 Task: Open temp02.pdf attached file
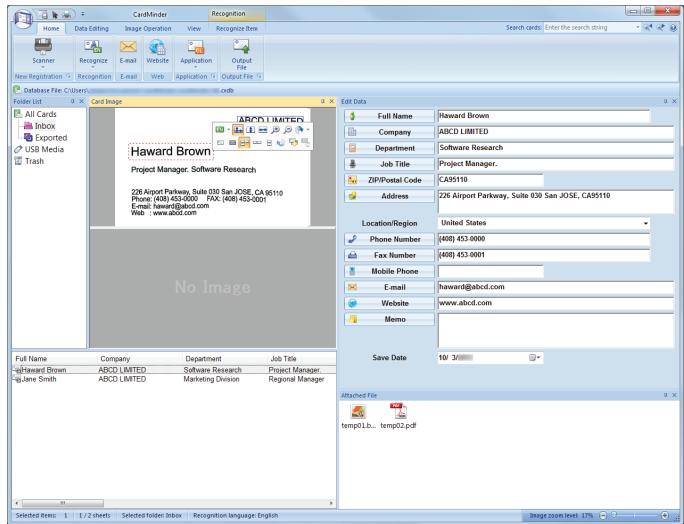(398, 415)
